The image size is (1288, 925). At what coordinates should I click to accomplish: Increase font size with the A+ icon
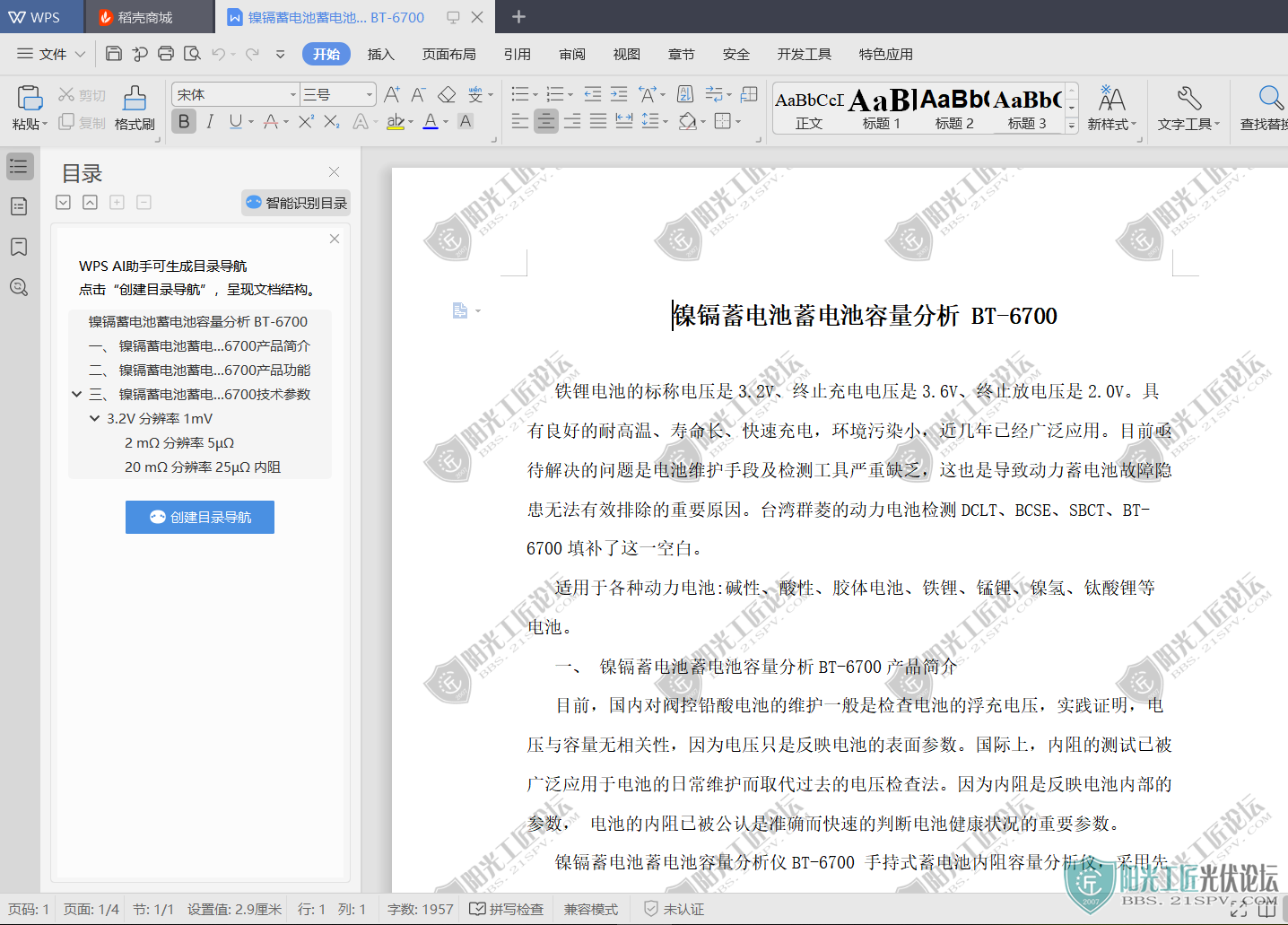pos(392,94)
